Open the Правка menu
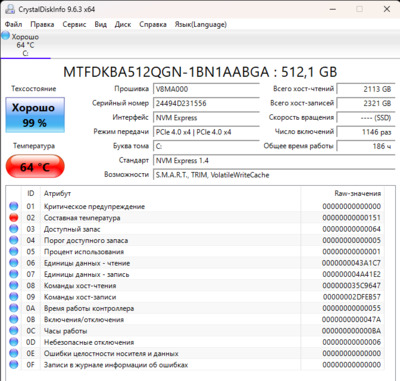Image resolution: width=400 pixels, height=381 pixels. coord(42,24)
